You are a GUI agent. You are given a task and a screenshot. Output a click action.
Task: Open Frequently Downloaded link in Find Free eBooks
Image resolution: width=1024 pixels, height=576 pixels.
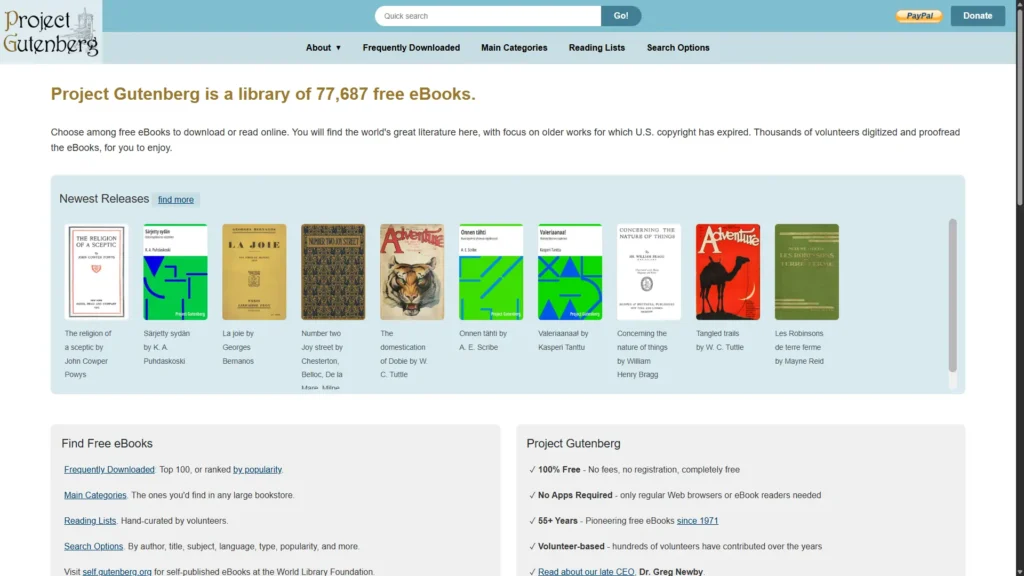(x=109, y=470)
